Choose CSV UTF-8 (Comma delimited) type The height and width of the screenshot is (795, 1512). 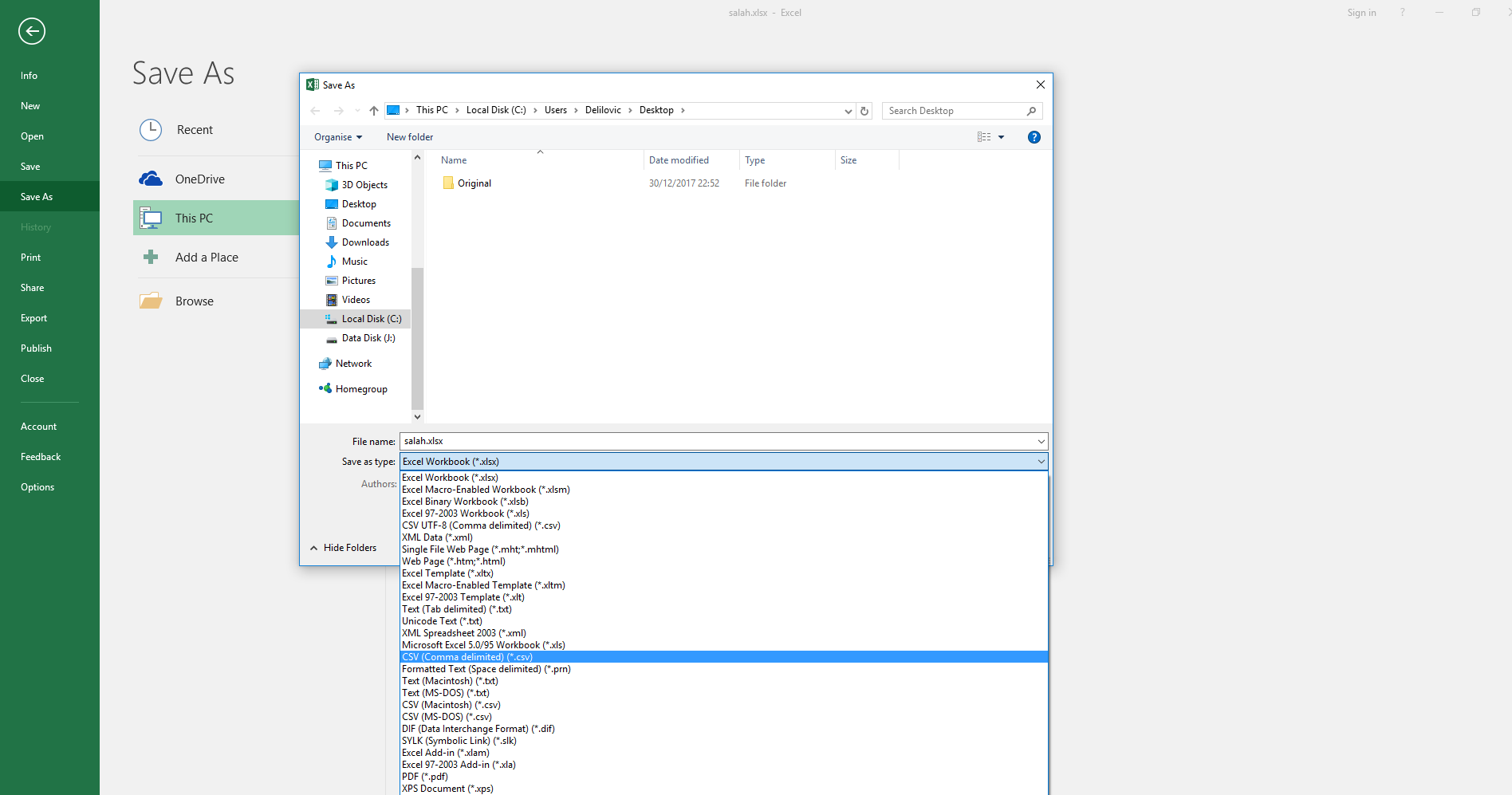(x=723, y=525)
